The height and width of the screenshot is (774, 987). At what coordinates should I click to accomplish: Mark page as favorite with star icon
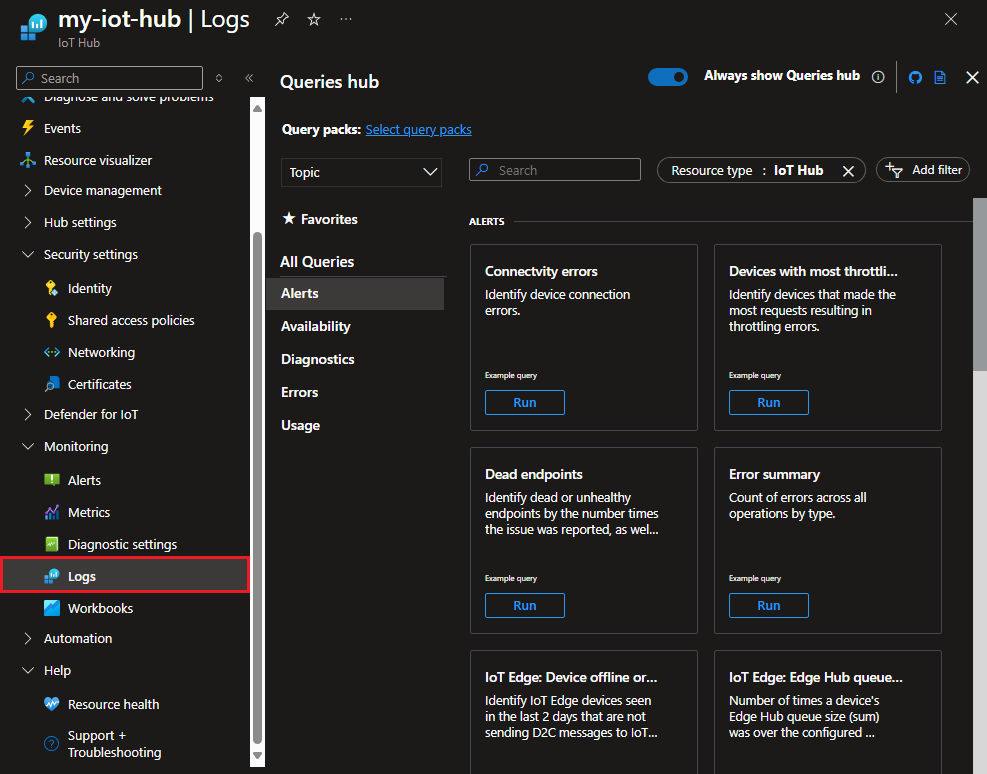(x=314, y=20)
